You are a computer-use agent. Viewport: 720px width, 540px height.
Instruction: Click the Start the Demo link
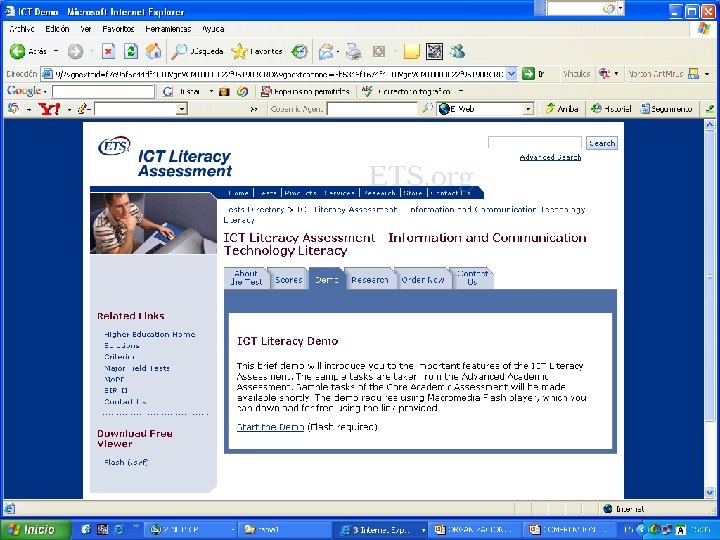270,427
